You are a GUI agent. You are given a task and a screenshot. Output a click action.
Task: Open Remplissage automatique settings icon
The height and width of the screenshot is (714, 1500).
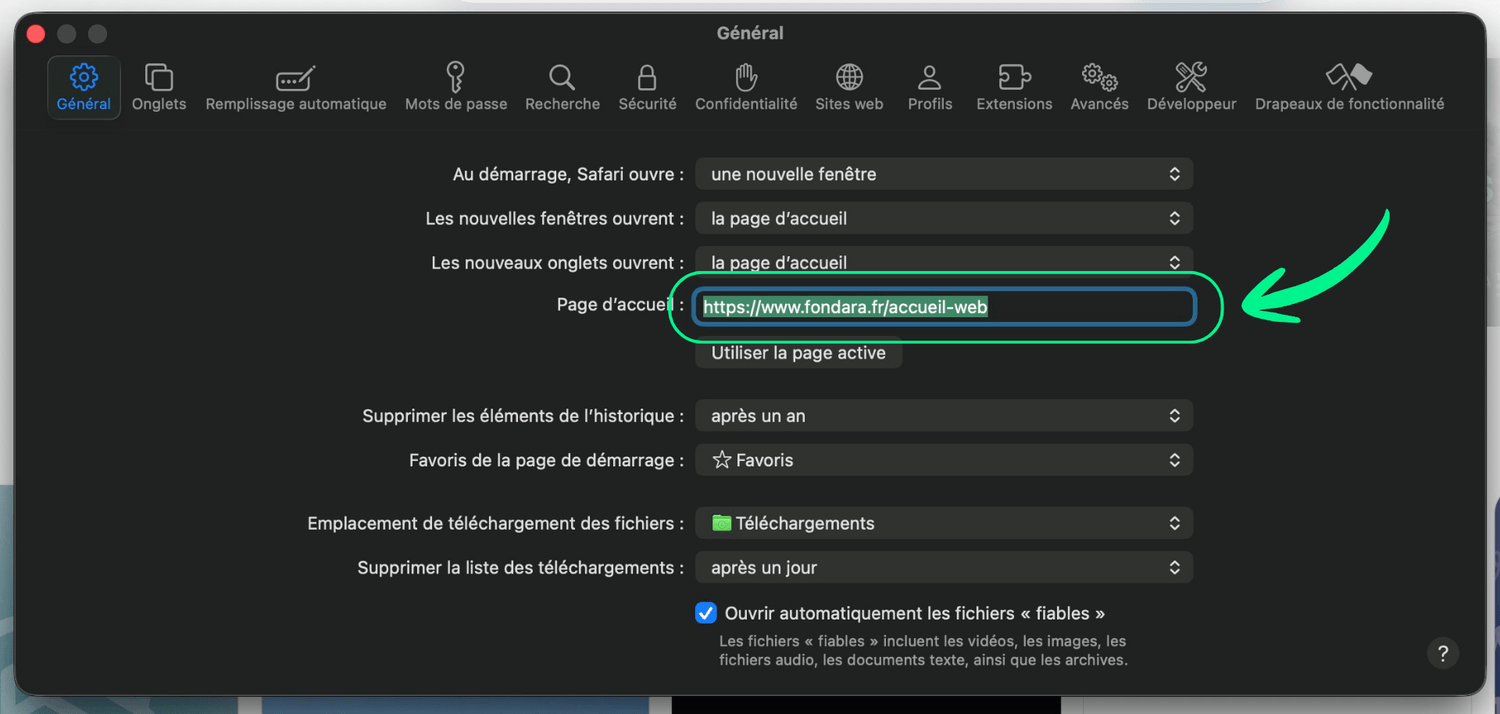point(296,78)
